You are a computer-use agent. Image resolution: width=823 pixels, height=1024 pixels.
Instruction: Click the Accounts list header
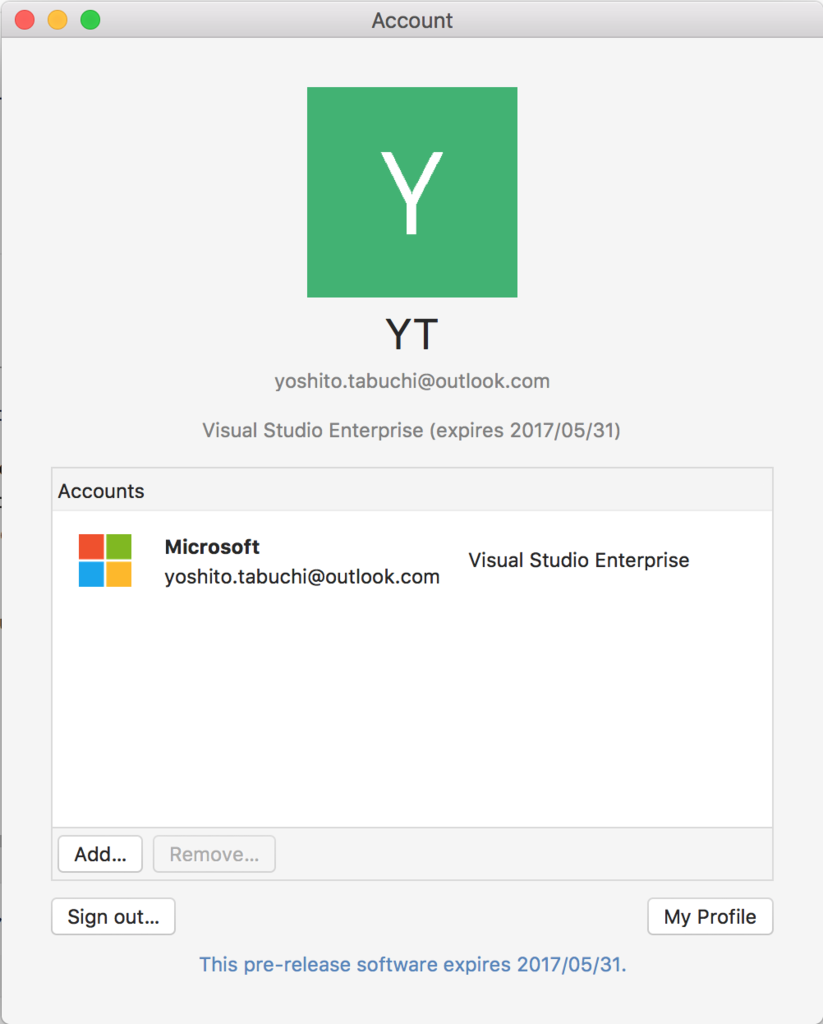(x=412, y=490)
